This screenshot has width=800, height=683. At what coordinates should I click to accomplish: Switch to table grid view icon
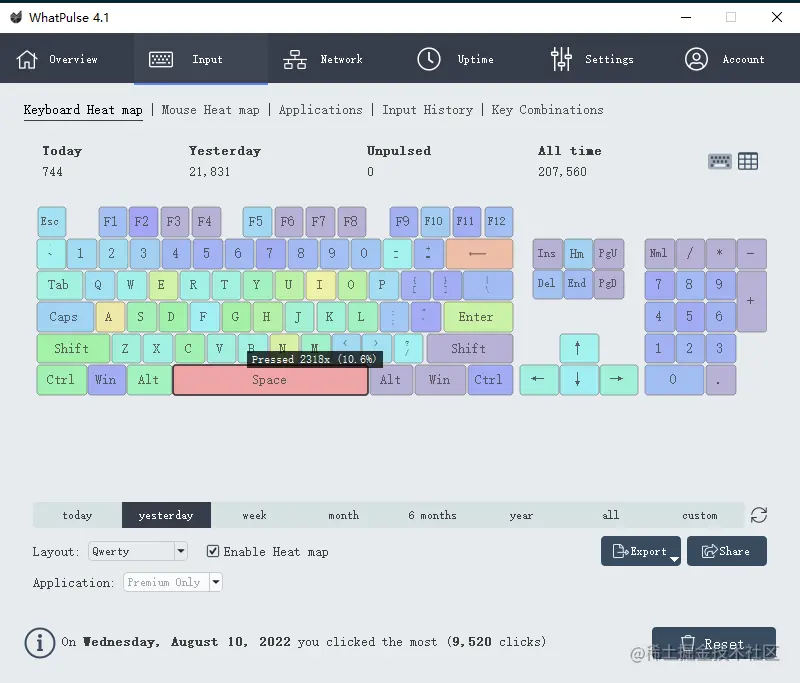click(x=748, y=161)
